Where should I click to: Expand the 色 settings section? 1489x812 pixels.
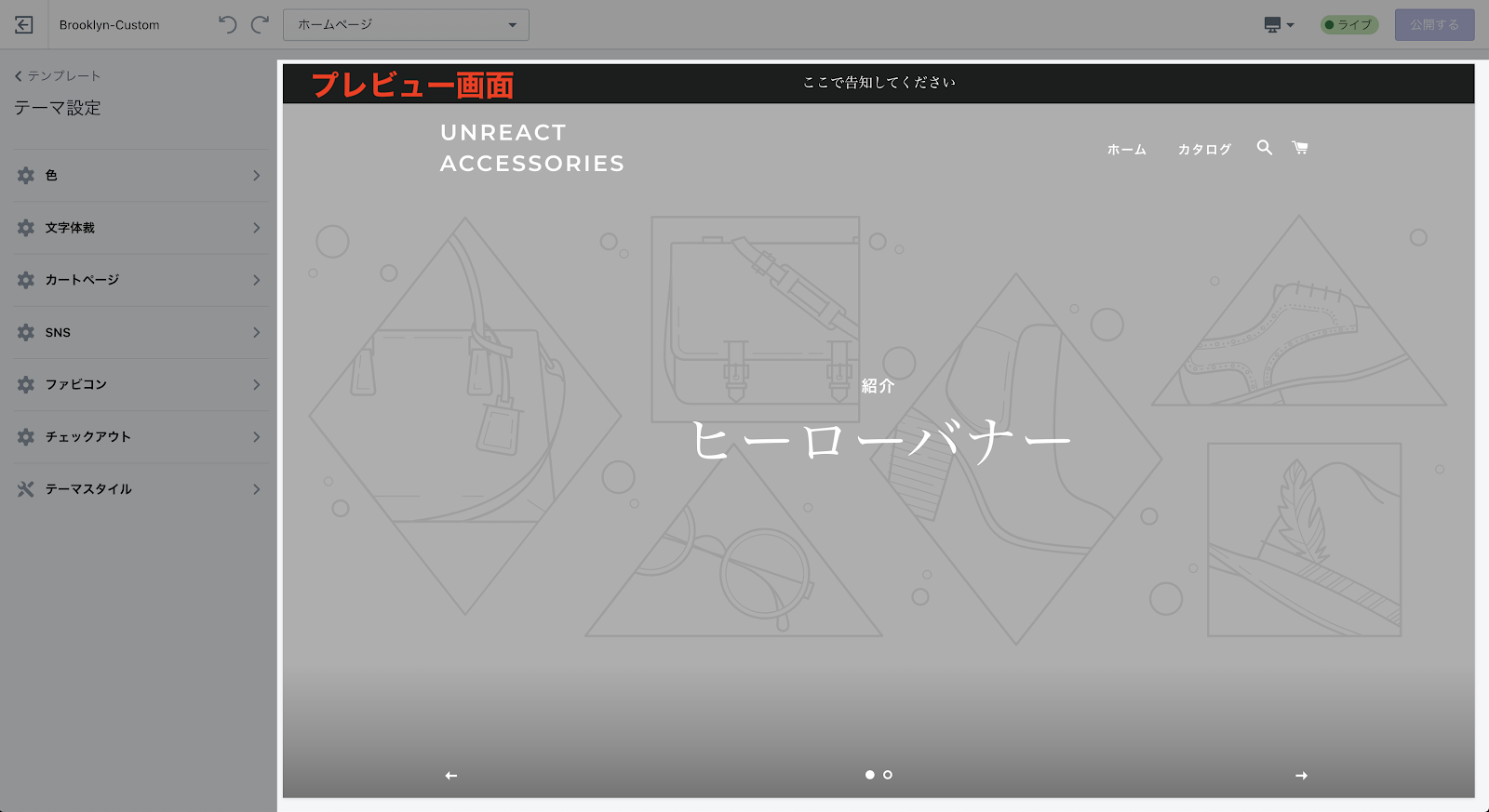[x=140, y=176]
